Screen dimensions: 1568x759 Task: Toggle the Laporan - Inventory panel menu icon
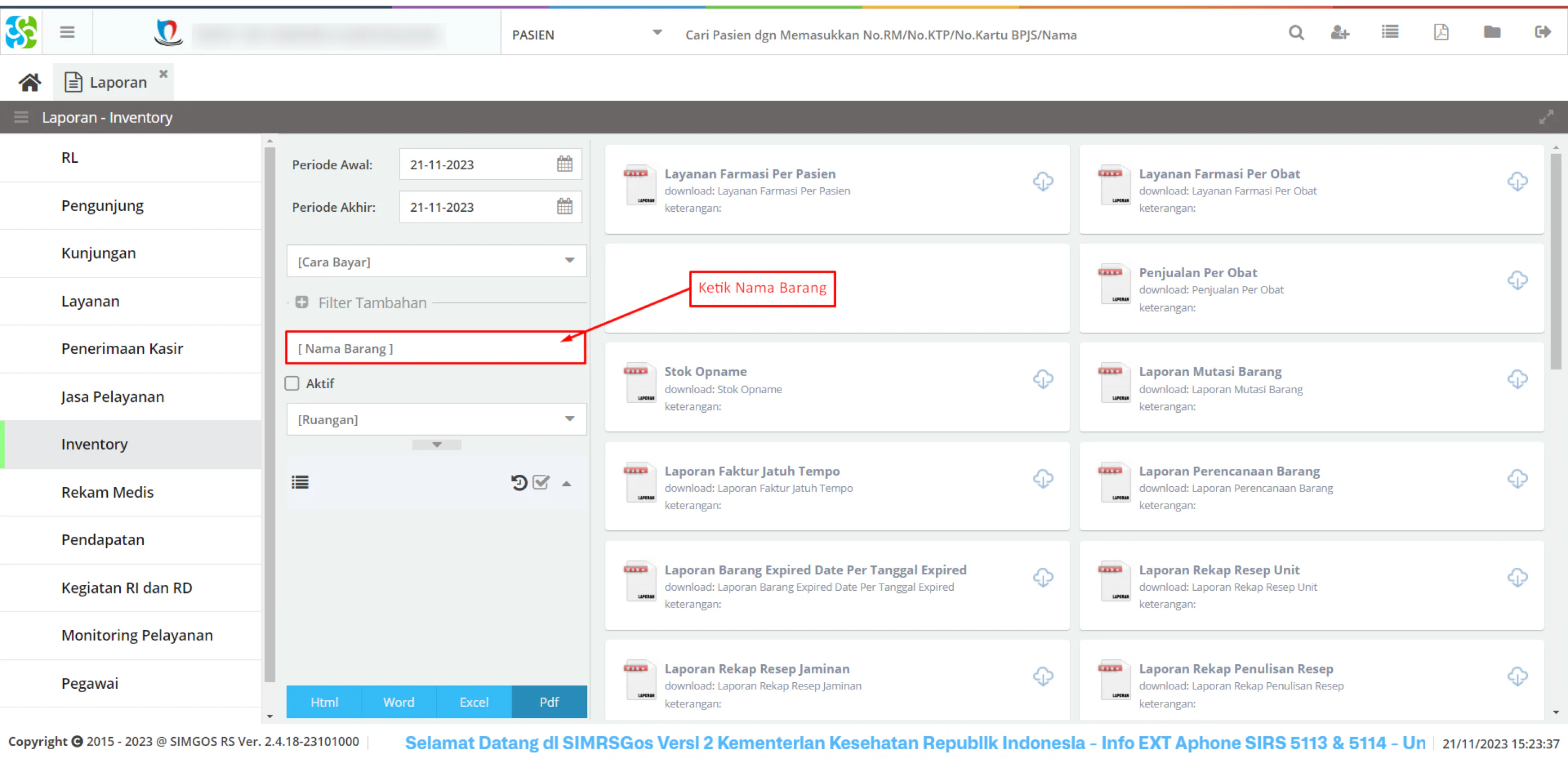(x=21, y=117)
